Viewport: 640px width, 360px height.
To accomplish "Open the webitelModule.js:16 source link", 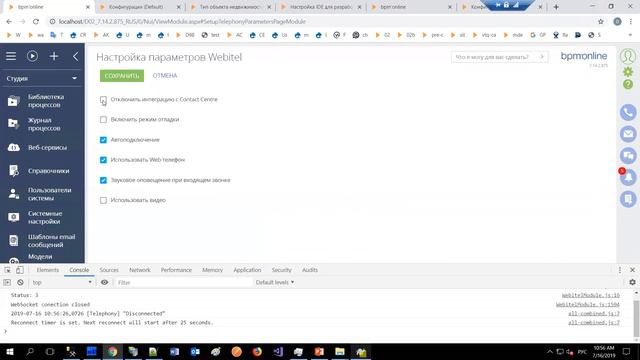I will point(591,295).
